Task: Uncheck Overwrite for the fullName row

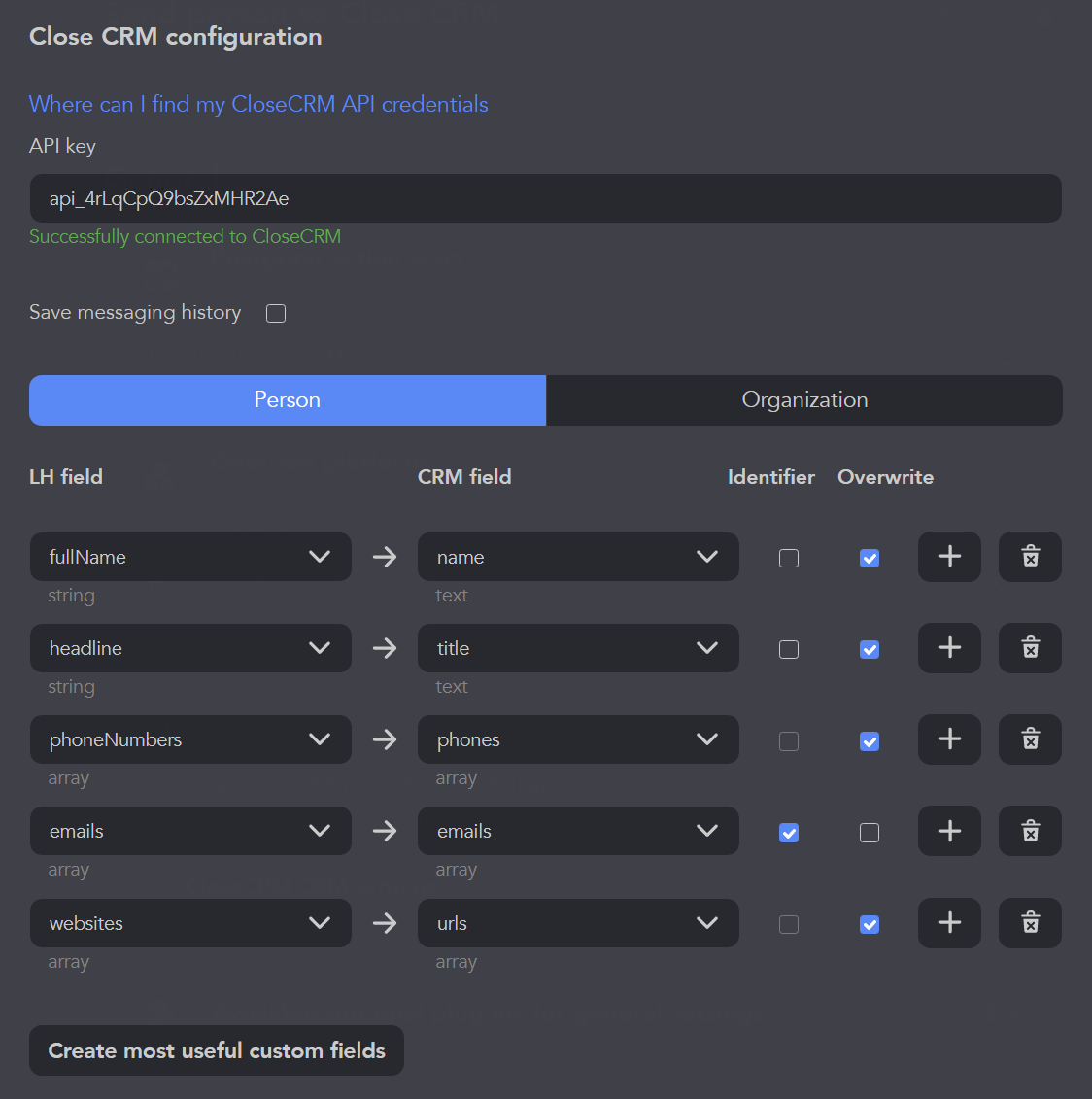Action: point(870,559)
